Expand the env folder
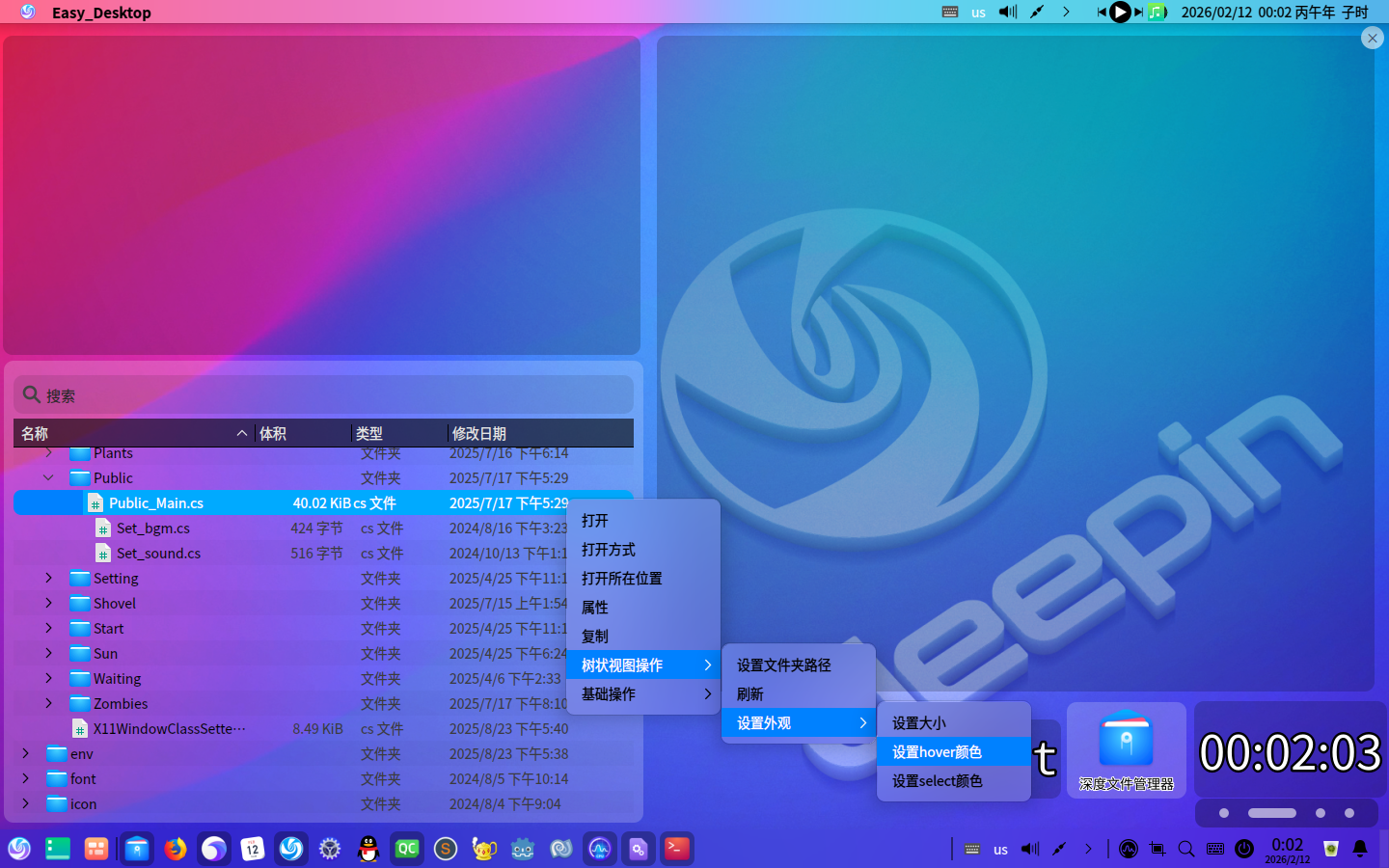This screenshot has width=1389, height=868. (25, 753)
